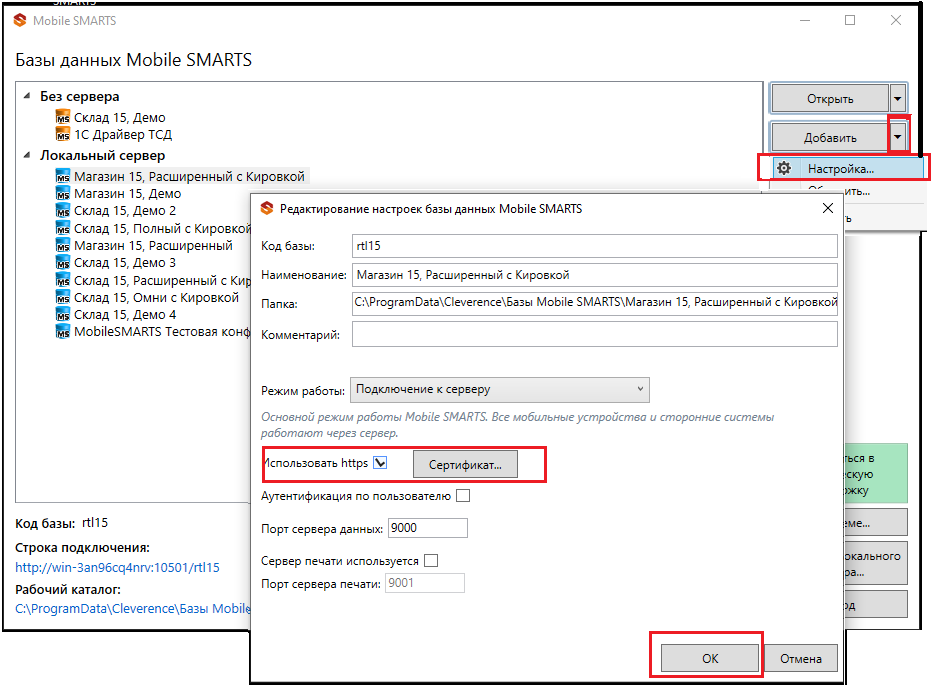The image size is (935, 692).
Task: Click the Сертификат... button
Action: click(465, 465)
